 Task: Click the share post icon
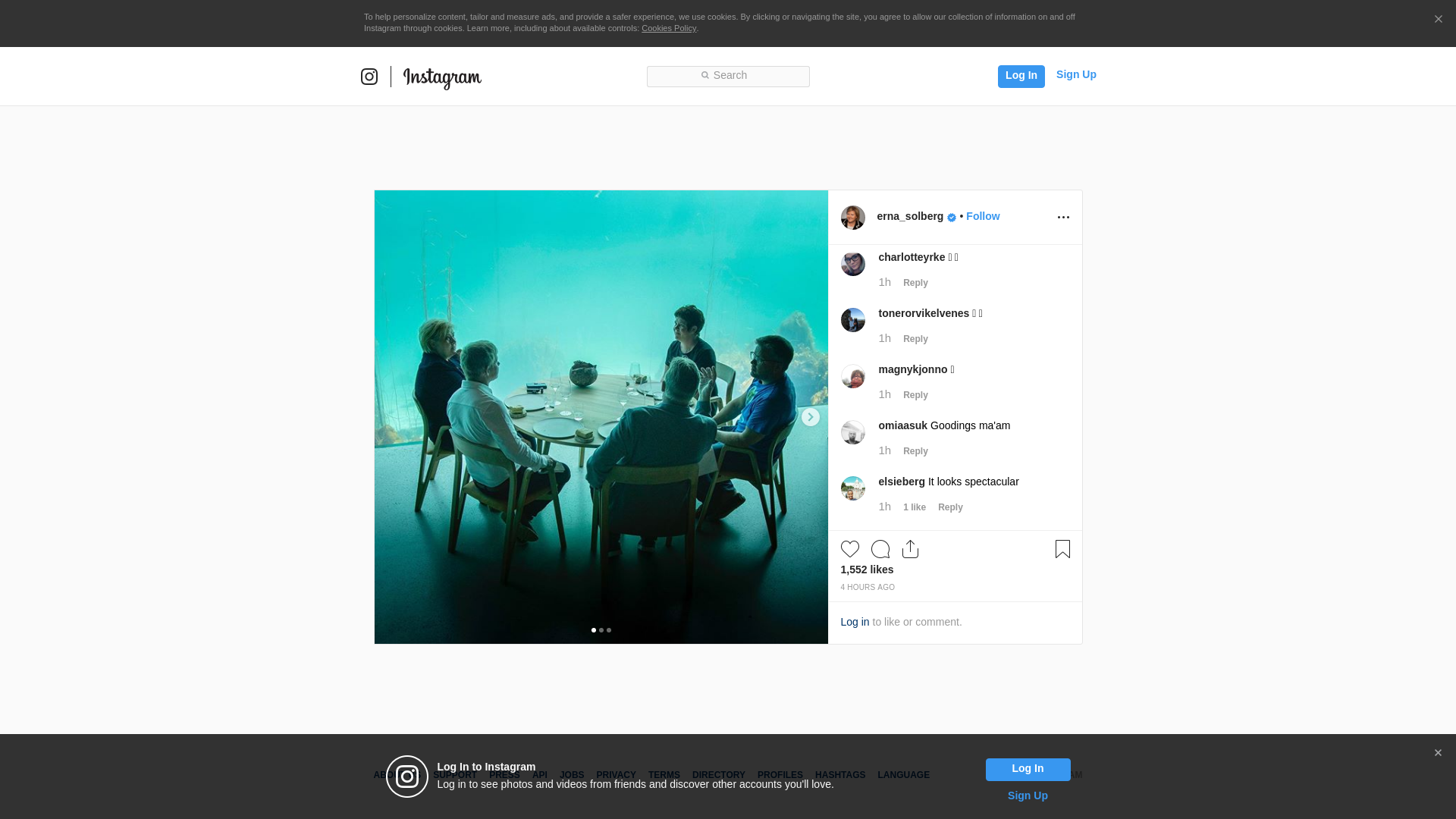(910, 549)
